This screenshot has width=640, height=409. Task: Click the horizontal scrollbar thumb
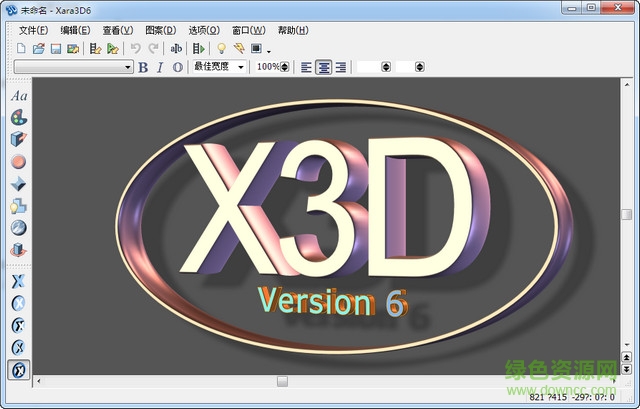(x=282, y=381)
